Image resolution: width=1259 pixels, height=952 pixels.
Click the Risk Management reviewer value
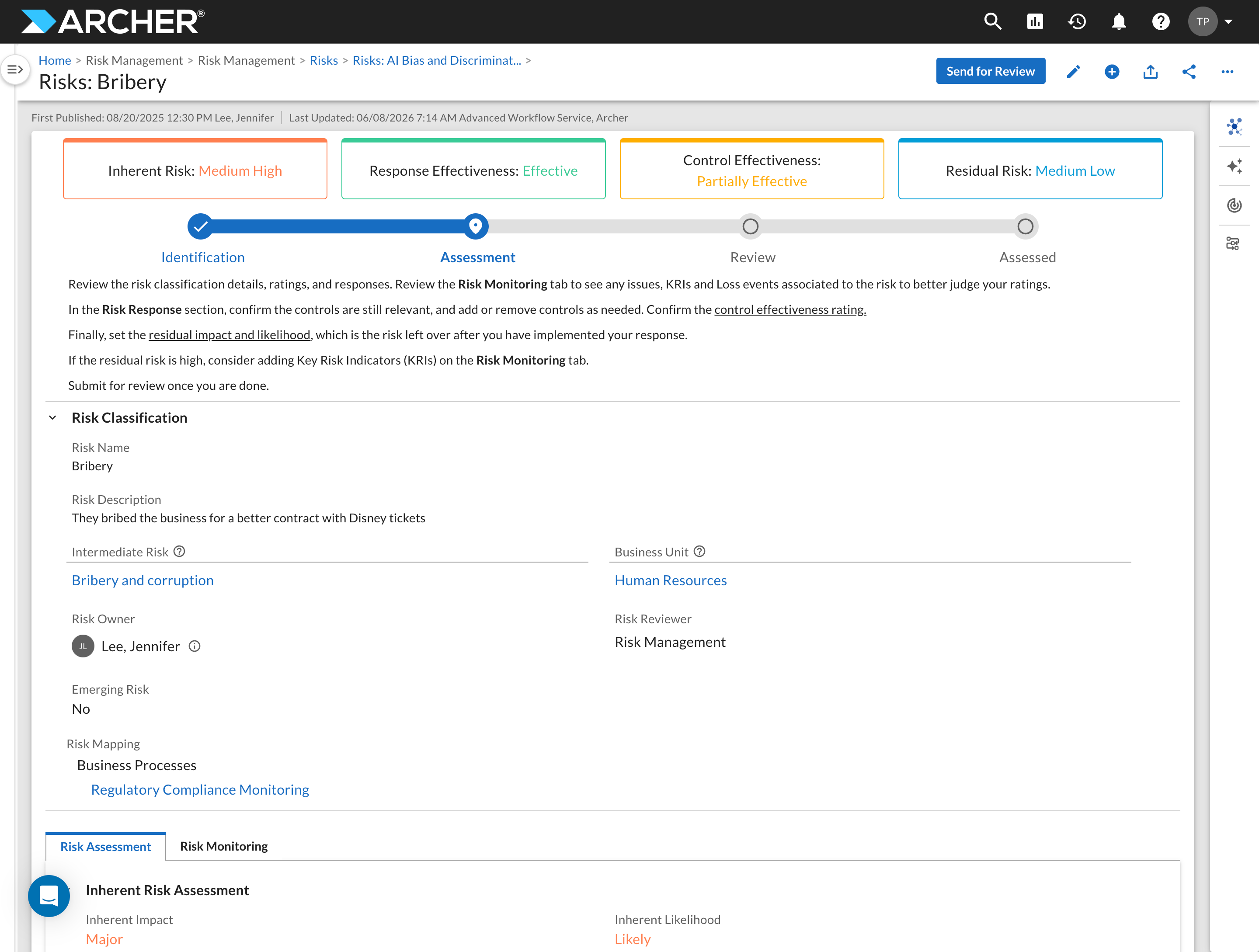[670, 642]
